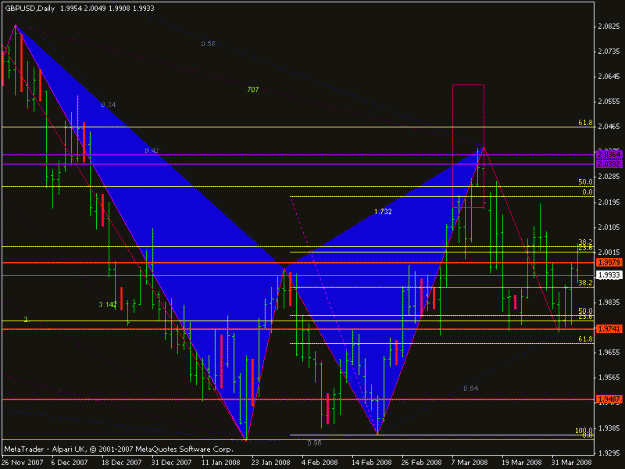Click the 23 Jan 2008 date label
Image resolution: width=625 pixels, height=469 pixels.
click(x=271, y=462)
